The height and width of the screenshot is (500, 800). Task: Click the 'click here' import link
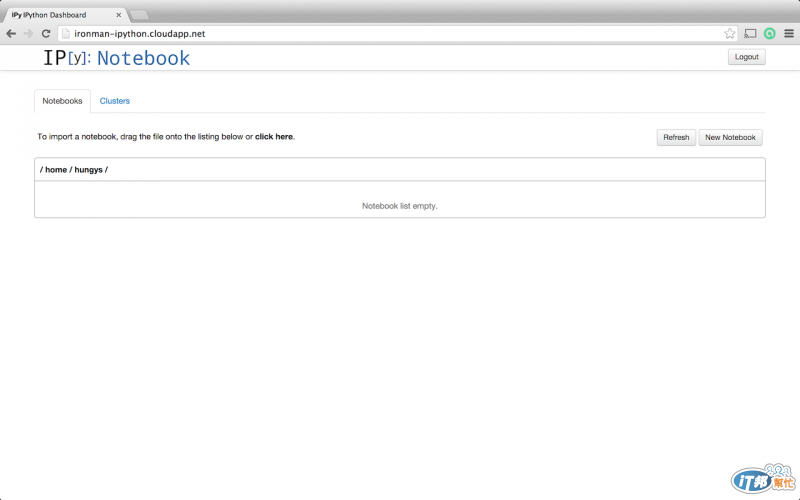[x=274, y=137]
